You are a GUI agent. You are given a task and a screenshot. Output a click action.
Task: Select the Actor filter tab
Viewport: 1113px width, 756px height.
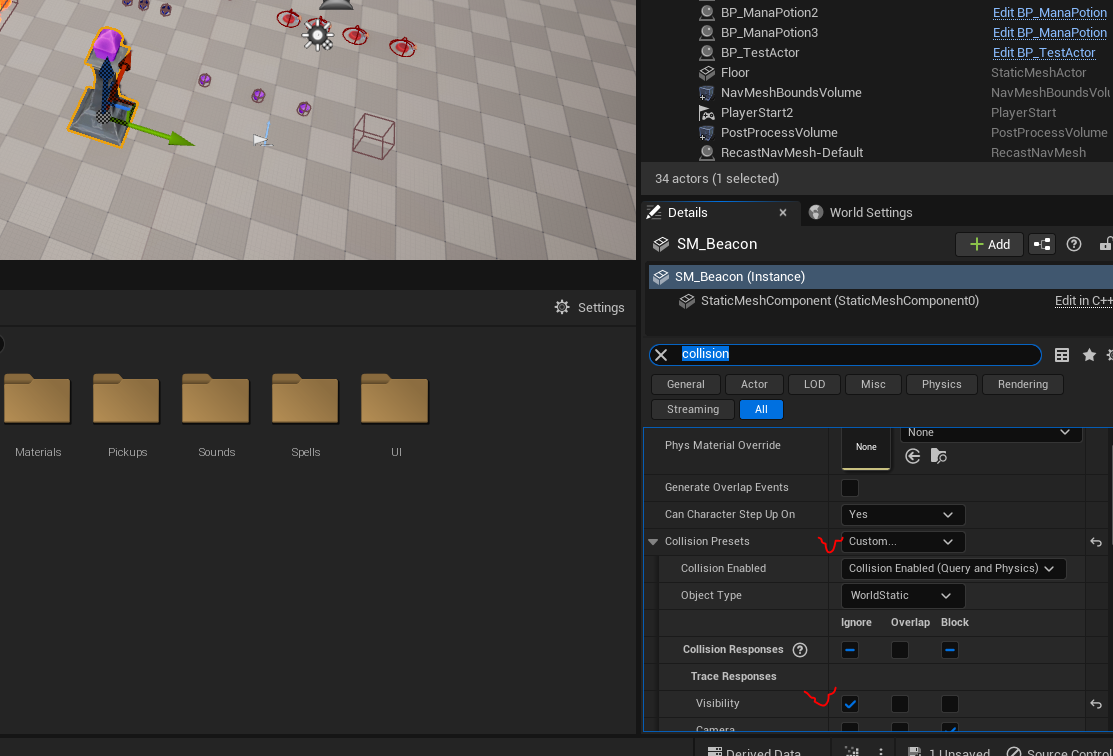coord(754,384)
